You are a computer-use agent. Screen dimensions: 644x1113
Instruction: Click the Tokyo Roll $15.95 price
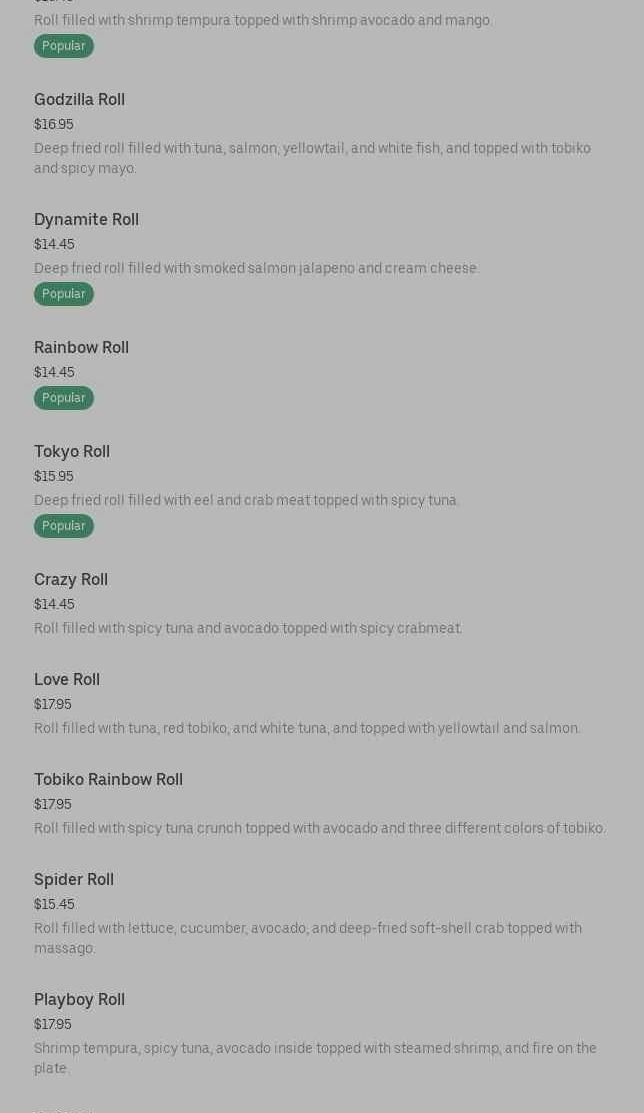[54, 476]
